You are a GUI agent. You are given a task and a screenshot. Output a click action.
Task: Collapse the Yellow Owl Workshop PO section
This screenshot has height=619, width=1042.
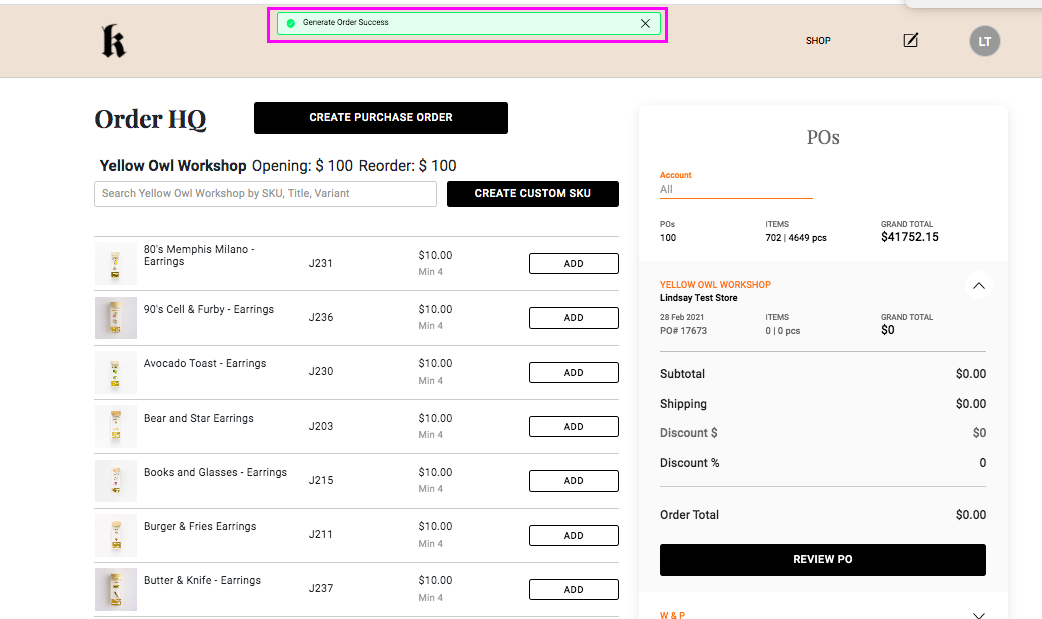(x=979, y=286)
